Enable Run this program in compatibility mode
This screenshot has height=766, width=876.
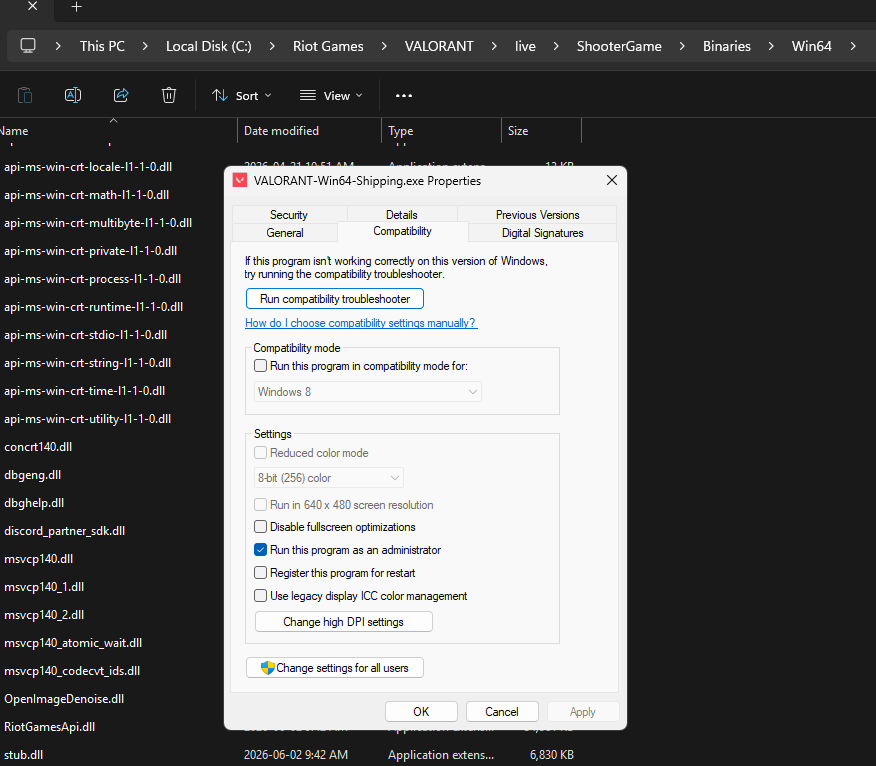coord(260,366)
